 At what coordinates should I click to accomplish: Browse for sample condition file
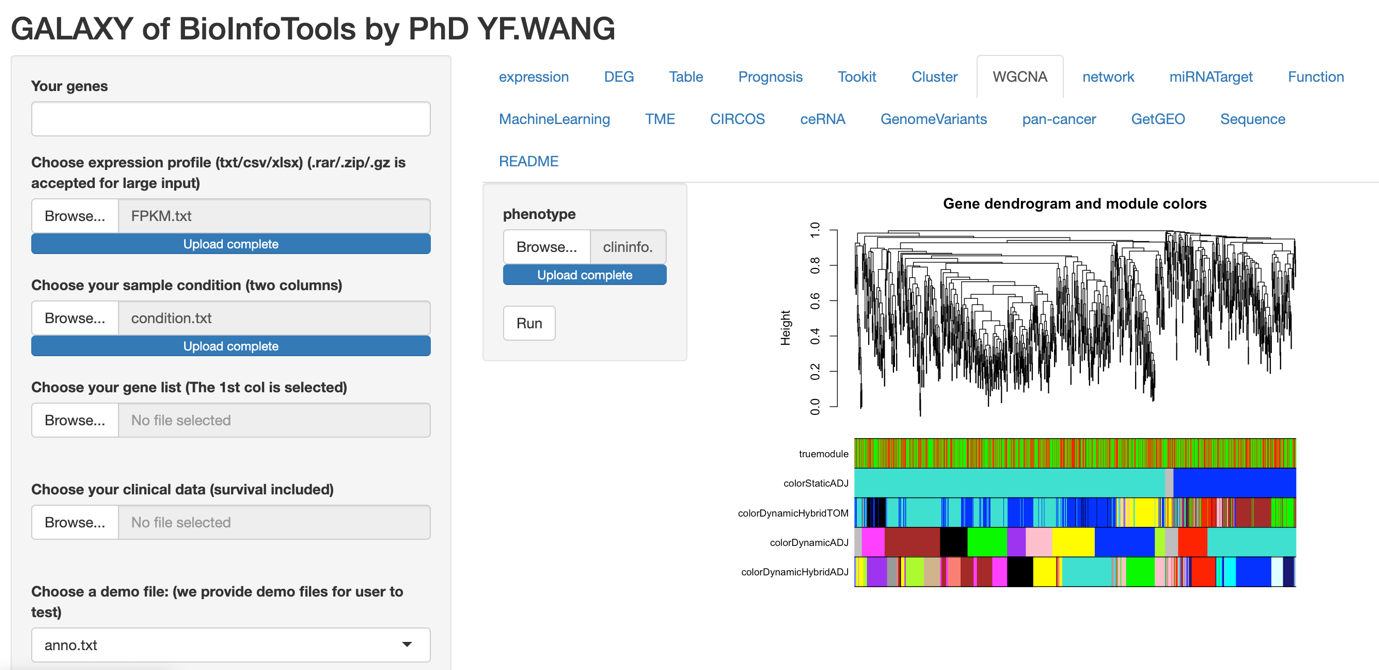[75, 318]
